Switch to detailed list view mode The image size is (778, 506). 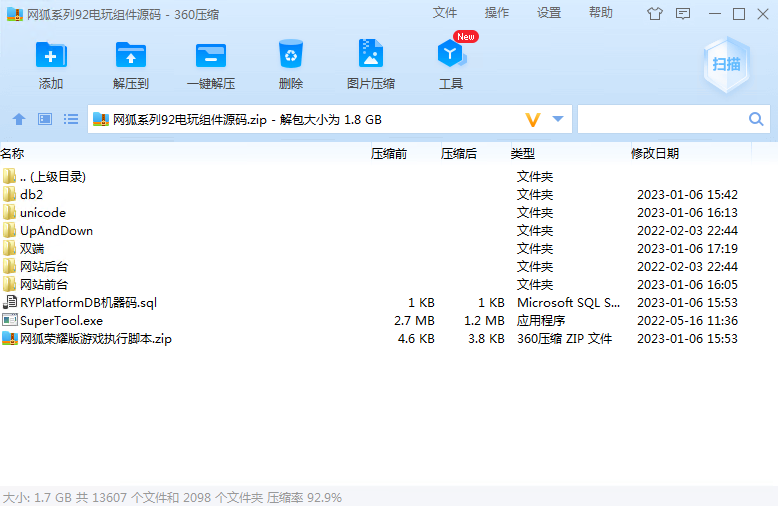pyautogui.click(x=71, y=119)
